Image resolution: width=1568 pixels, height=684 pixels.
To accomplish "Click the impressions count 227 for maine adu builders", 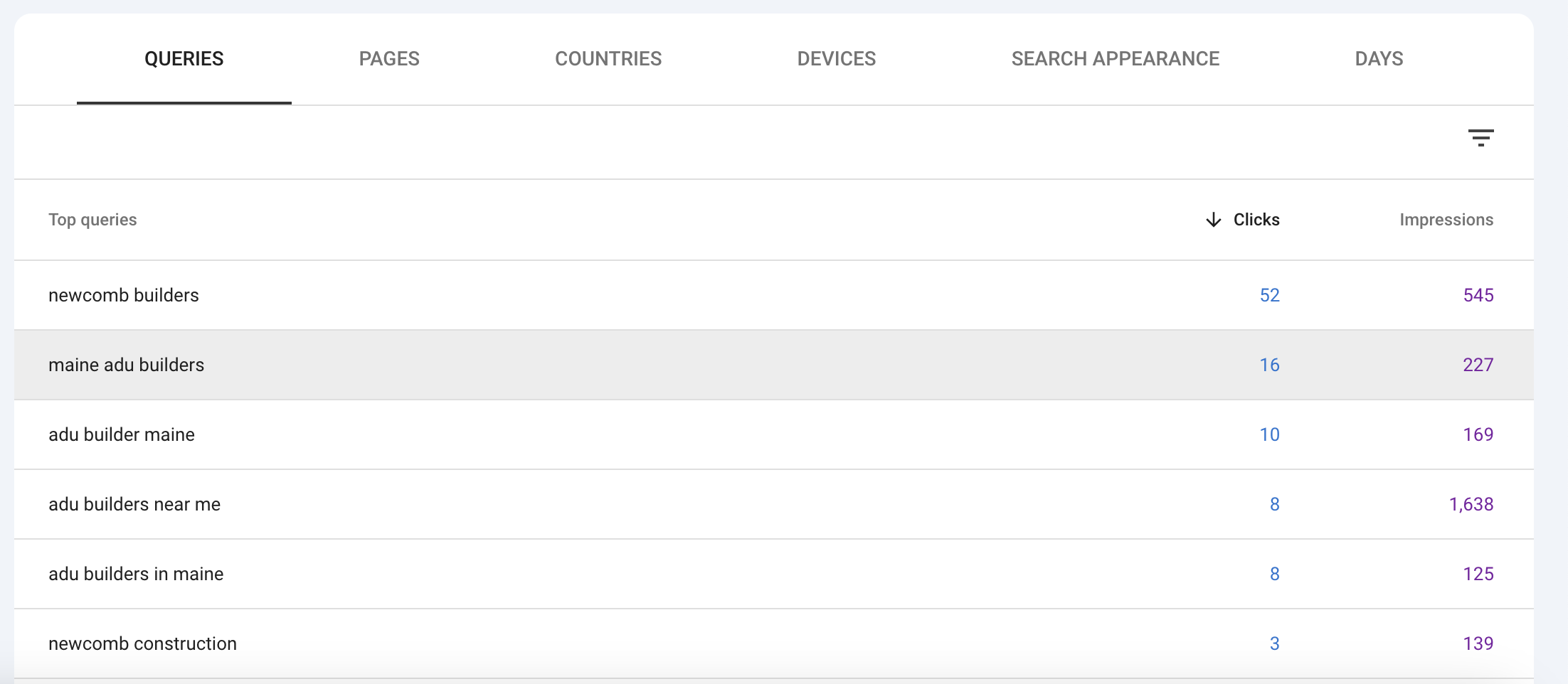I will pos(1478,365).
